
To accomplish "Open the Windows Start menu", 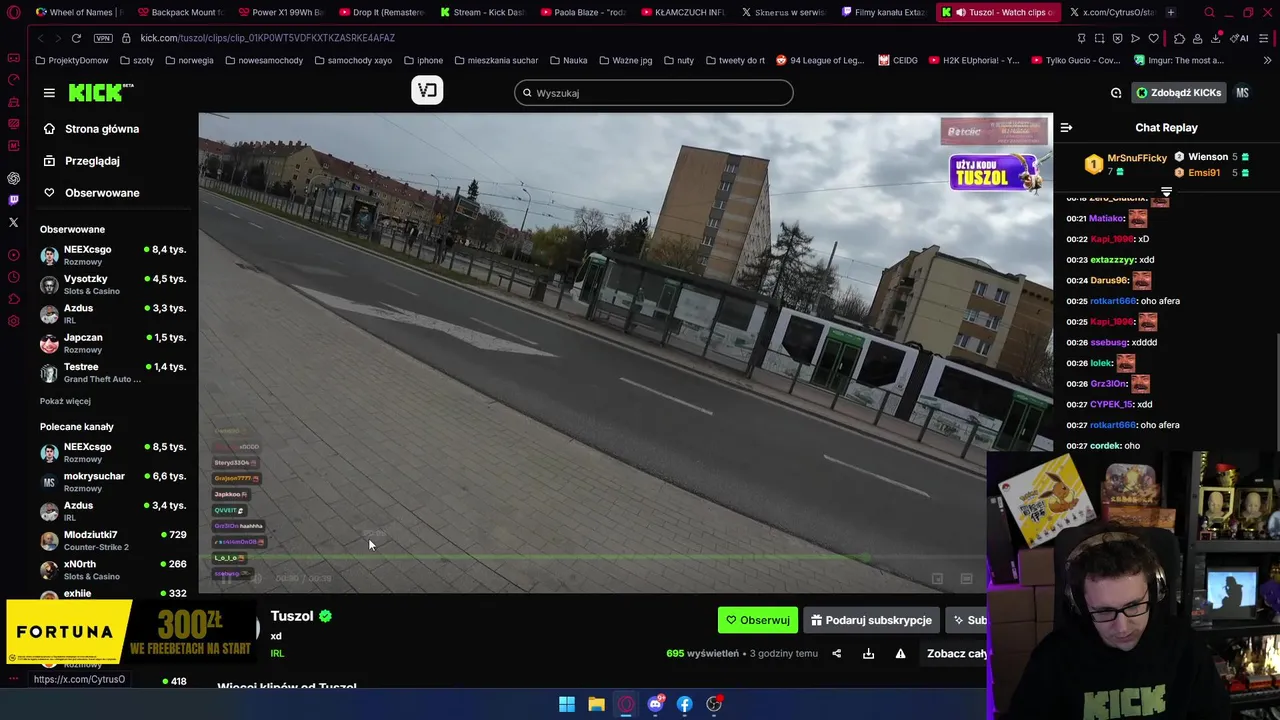I will (567, 704).
